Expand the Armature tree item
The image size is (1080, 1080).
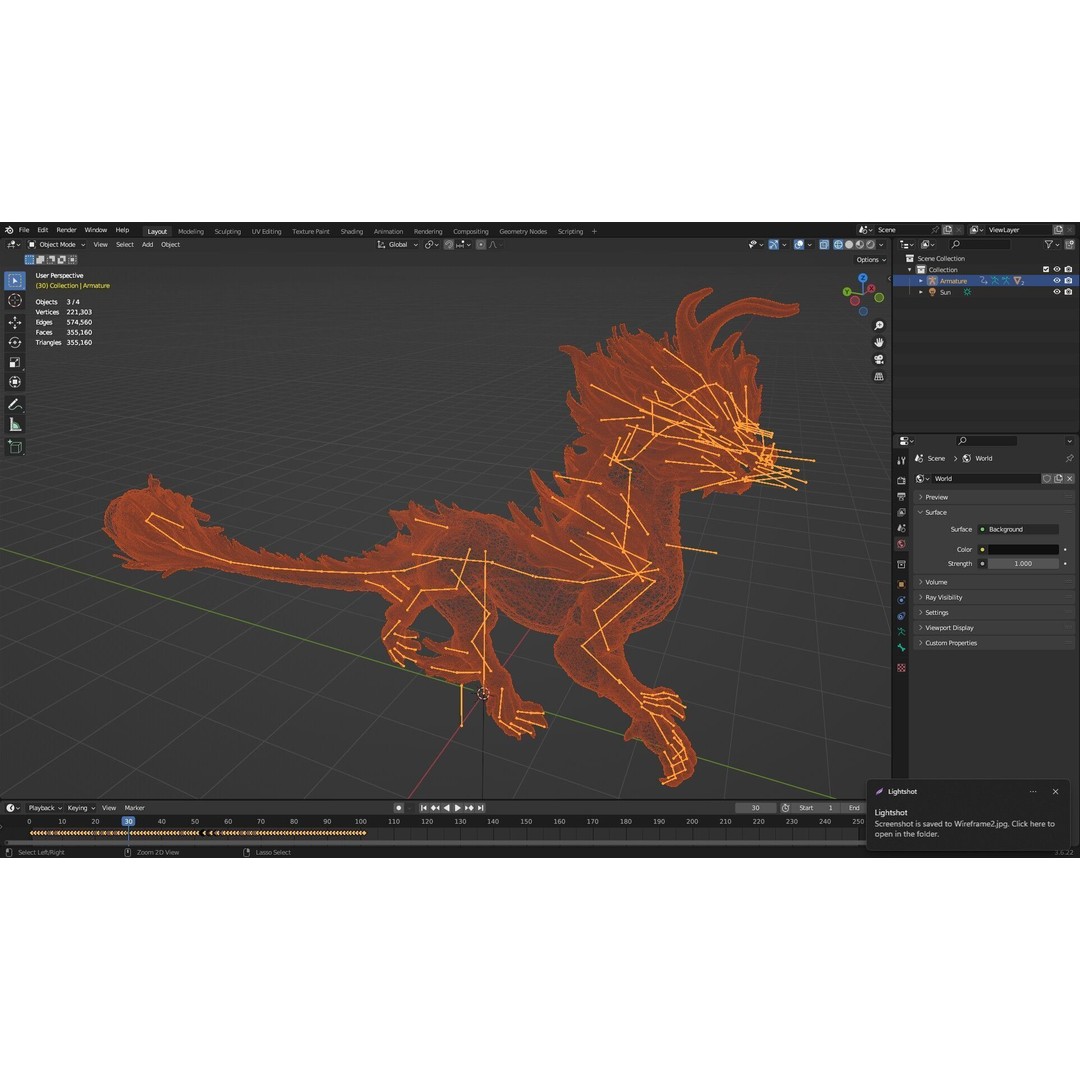point(921,281)
